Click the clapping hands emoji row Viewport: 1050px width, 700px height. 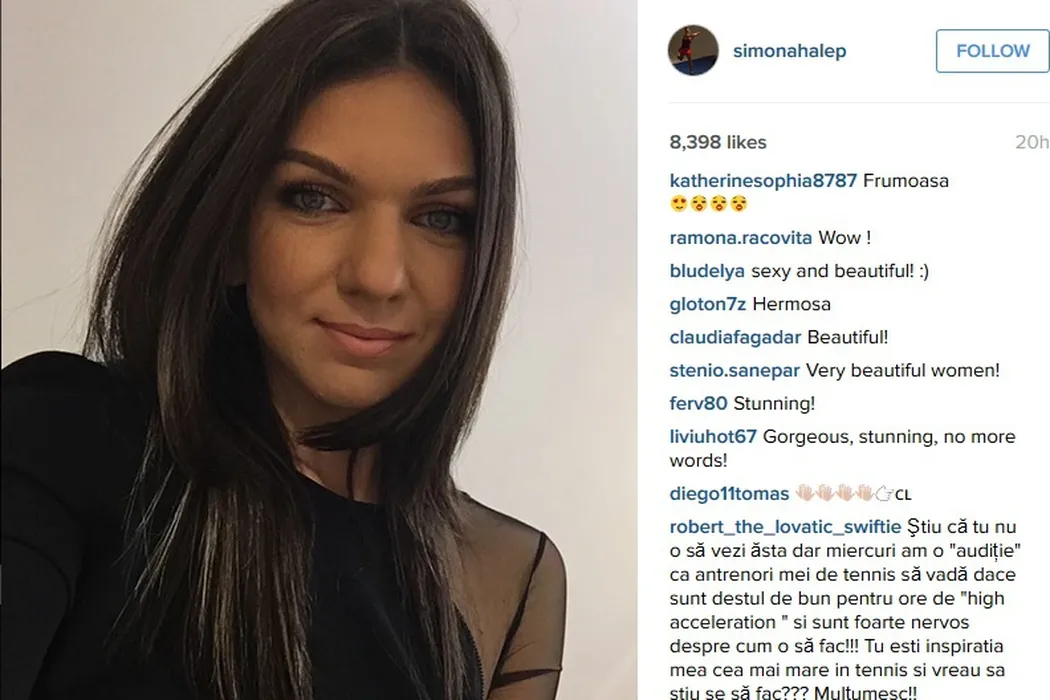(x=834, y=494)
